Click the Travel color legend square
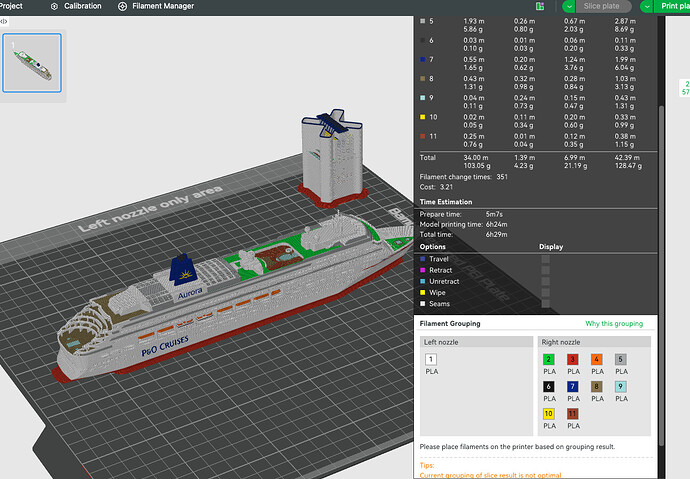Image resolution: width=690 pixels, height=479 pixels. pos(423,259)
